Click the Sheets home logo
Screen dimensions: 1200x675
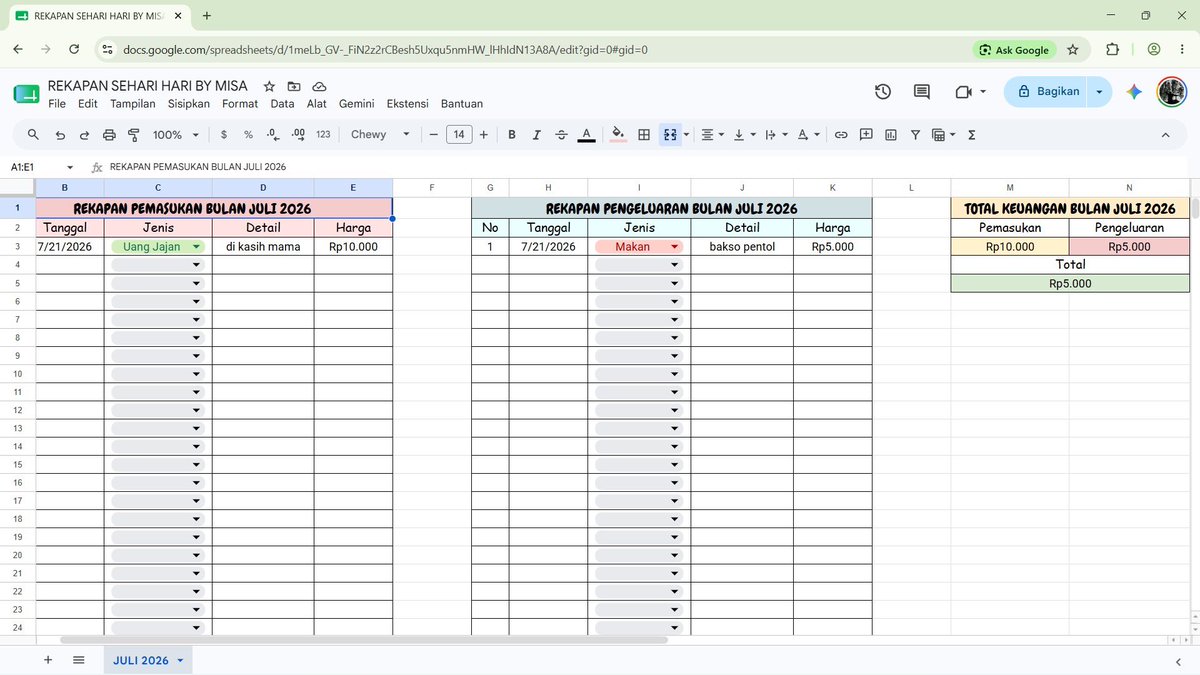26,93
